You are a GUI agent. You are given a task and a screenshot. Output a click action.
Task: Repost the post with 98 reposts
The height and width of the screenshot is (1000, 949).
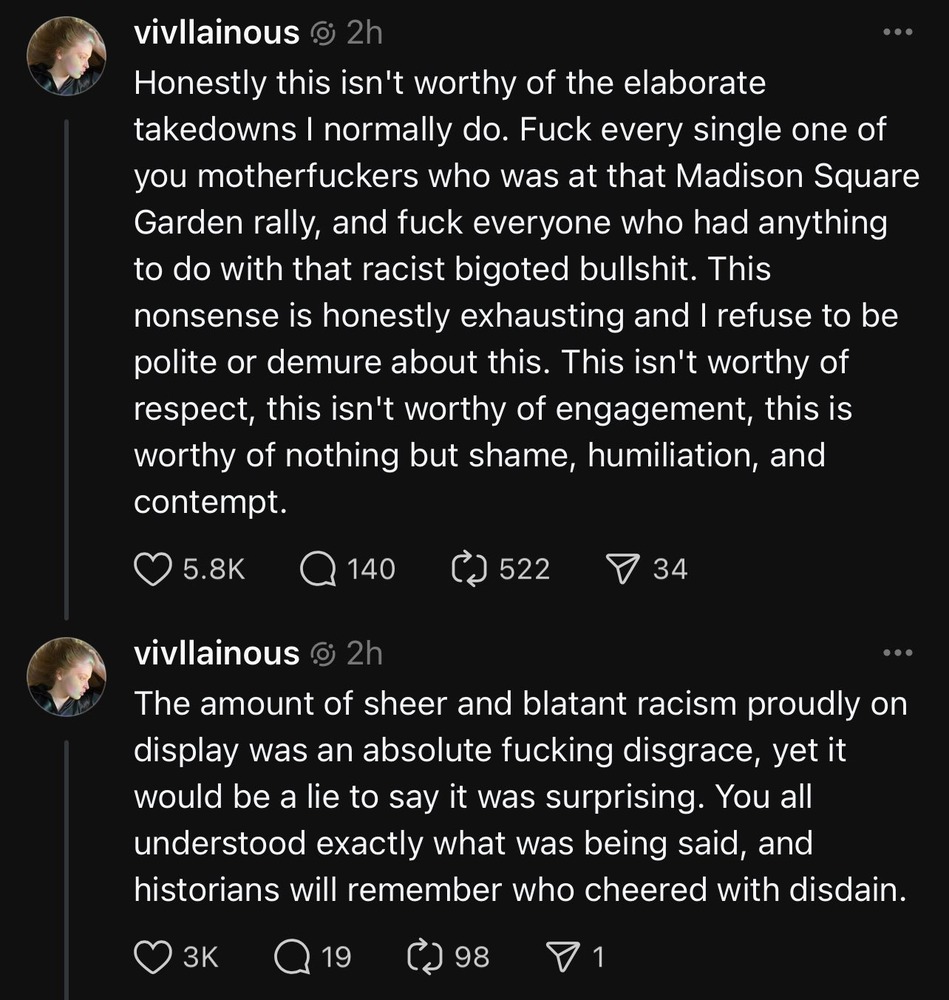(x=425, y=957)
